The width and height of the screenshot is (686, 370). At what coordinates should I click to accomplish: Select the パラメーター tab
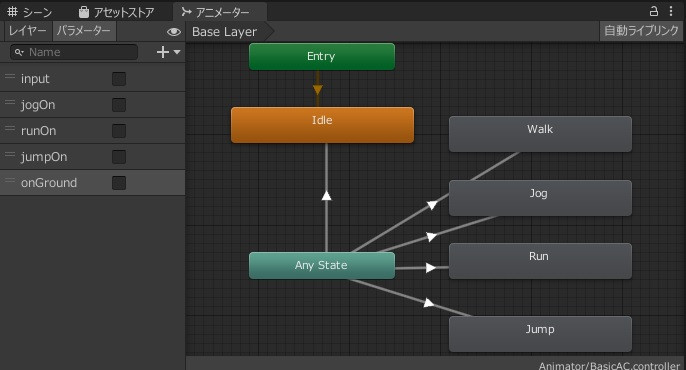point(84,31)
